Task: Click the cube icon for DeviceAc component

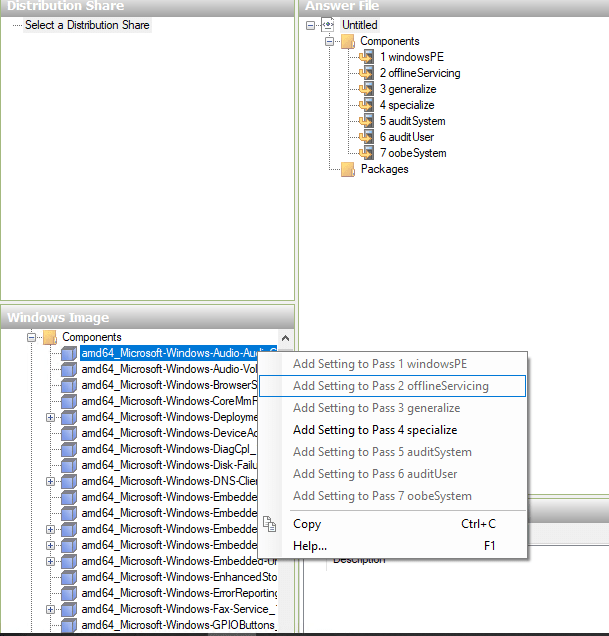Action: point(69,433)
